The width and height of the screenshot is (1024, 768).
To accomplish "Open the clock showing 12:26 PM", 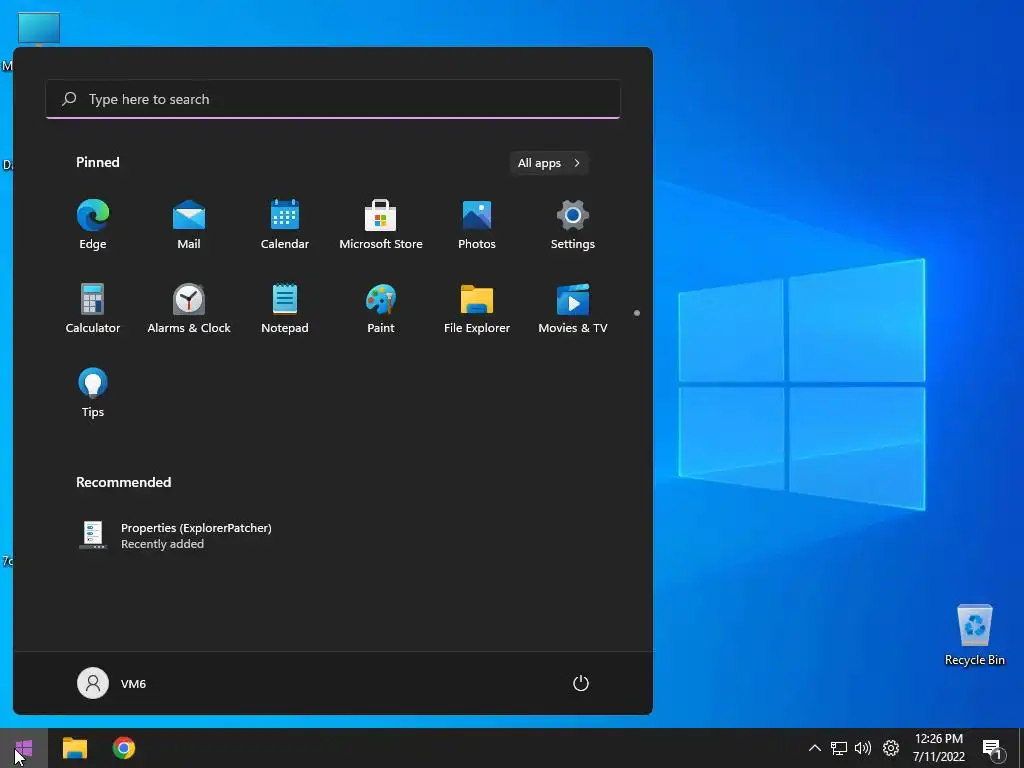I will coord(938,739).
